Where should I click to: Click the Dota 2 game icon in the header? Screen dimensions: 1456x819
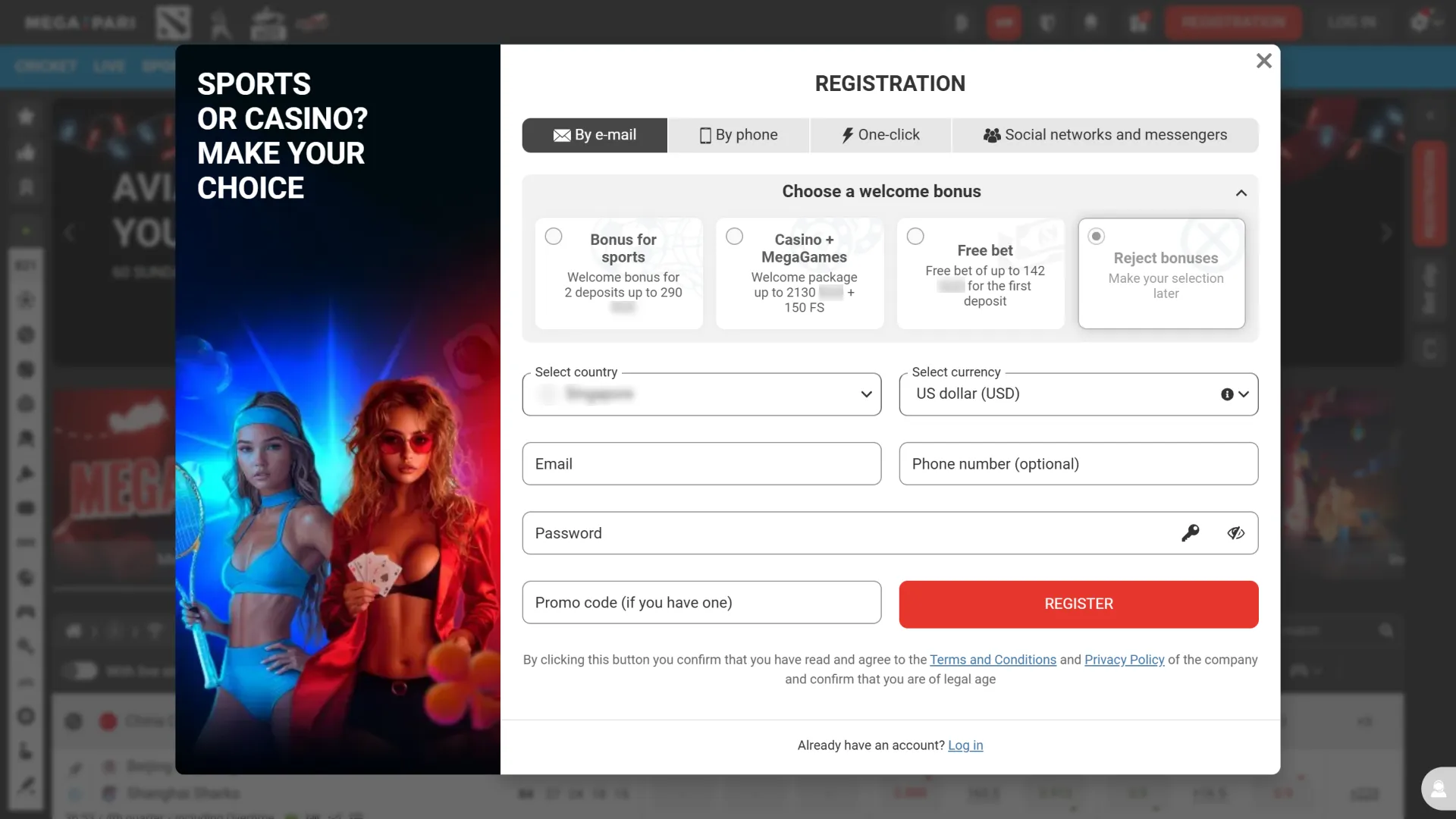click(174, 22)
